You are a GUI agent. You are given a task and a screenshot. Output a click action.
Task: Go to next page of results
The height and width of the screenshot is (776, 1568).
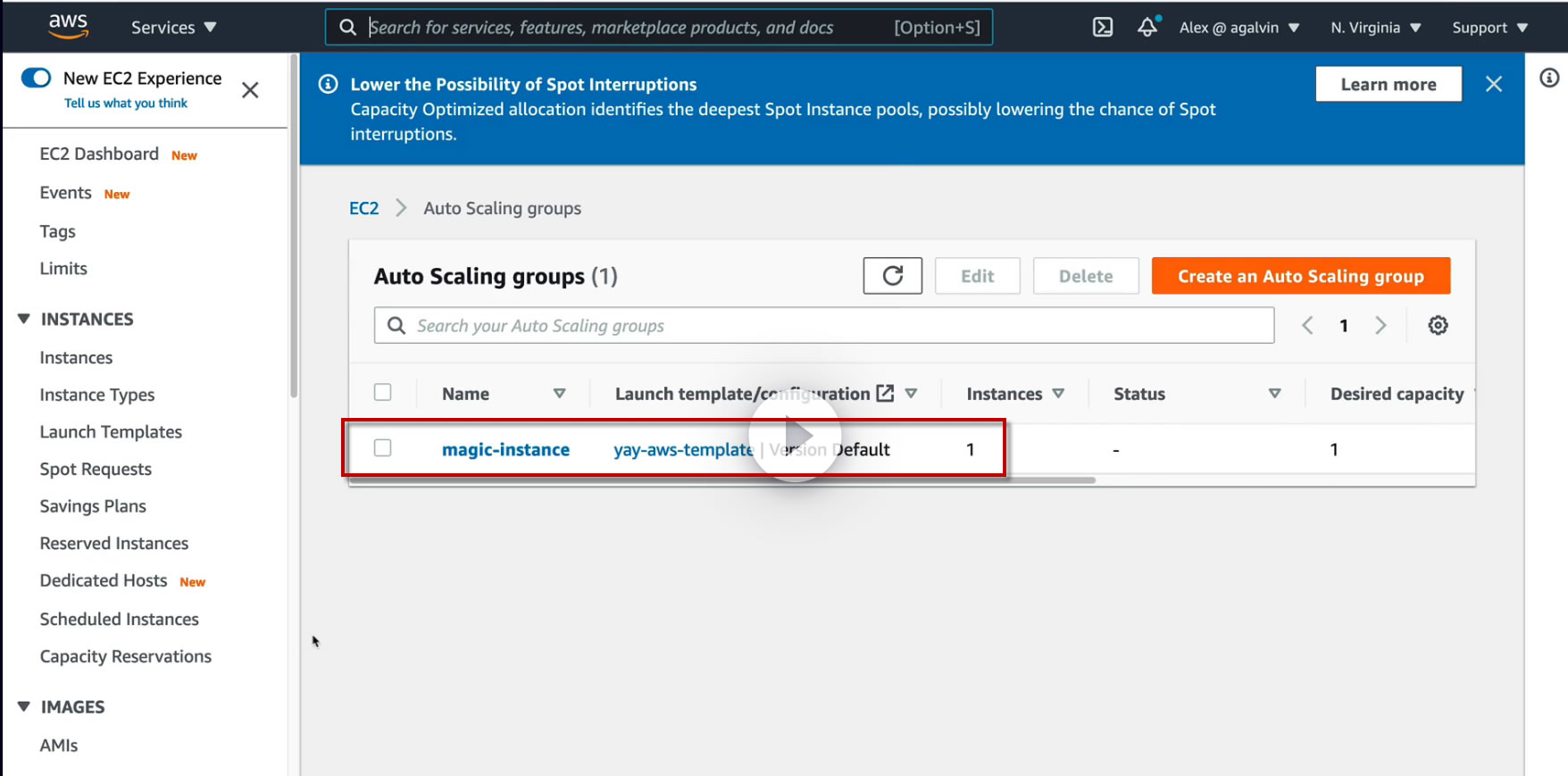click(1380, 326)
